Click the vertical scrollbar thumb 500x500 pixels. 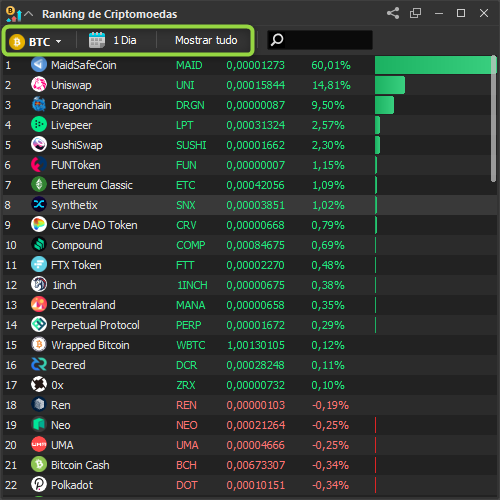pyautogui.click(x=494, y=119)
